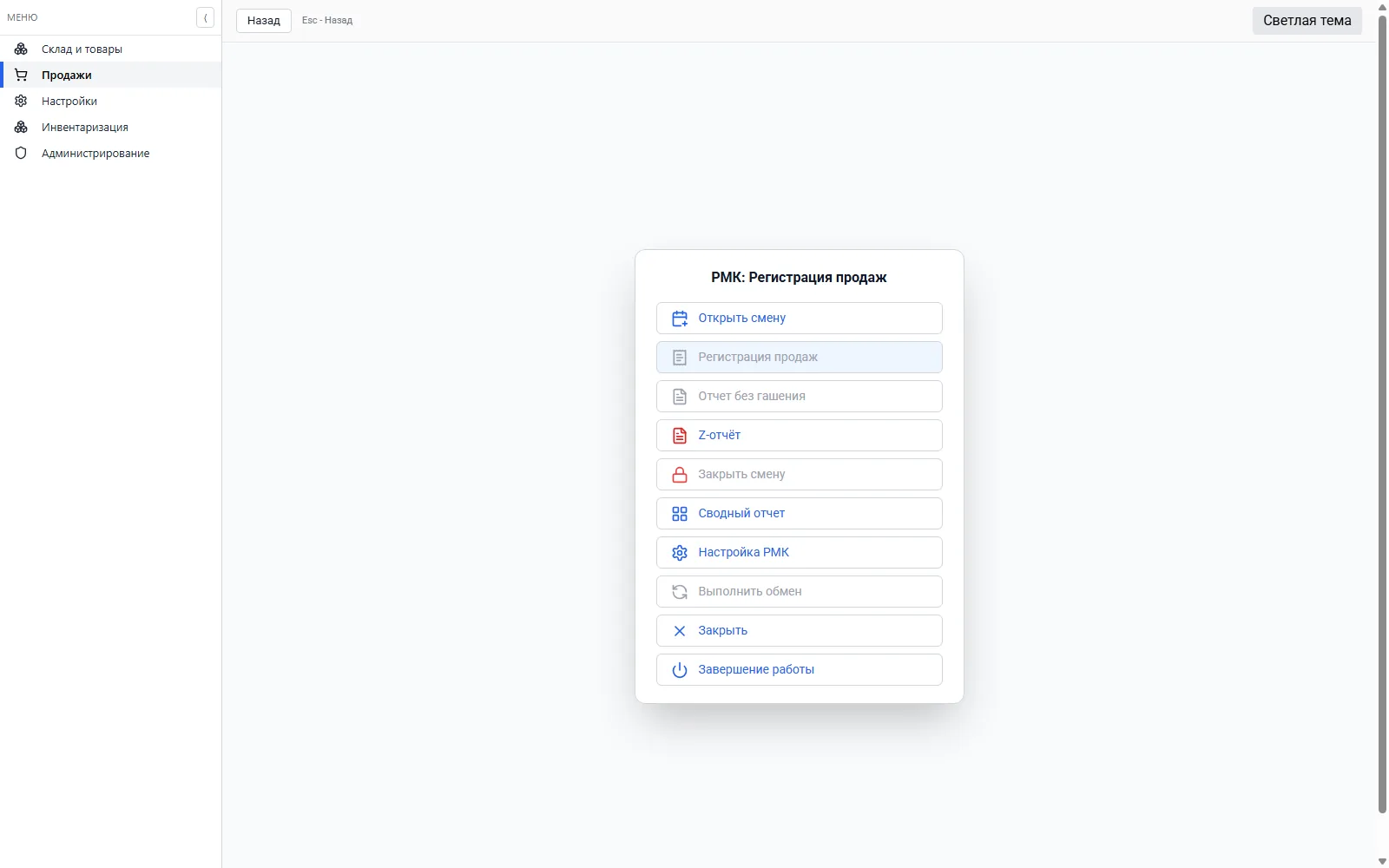The width and height of the screenshot is (1389, 868).
Task: Click the Назад button
Action: (x=264, y=21)
